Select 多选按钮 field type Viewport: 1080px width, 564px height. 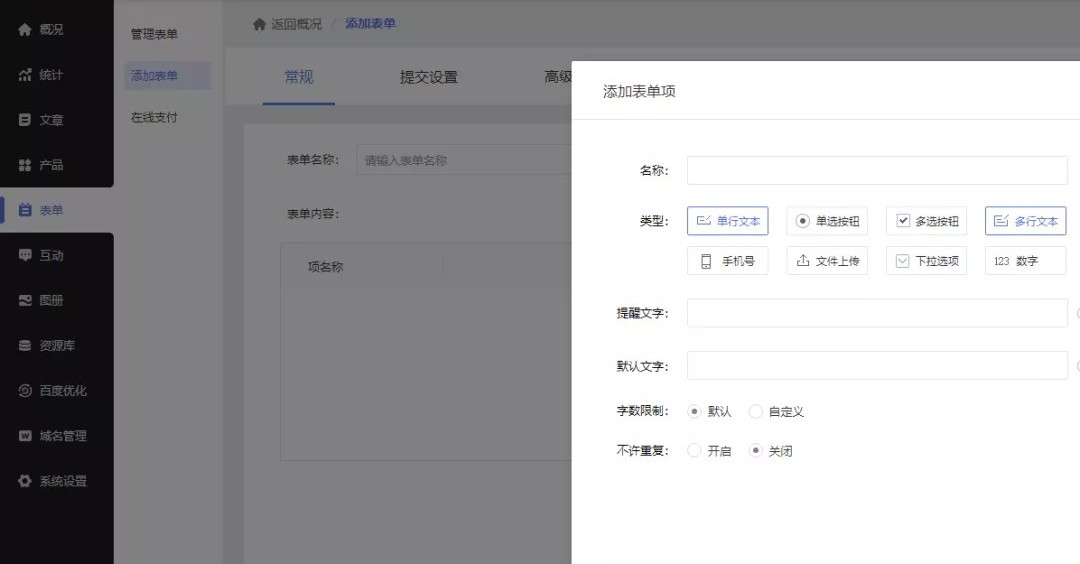[x=926, y=221]
